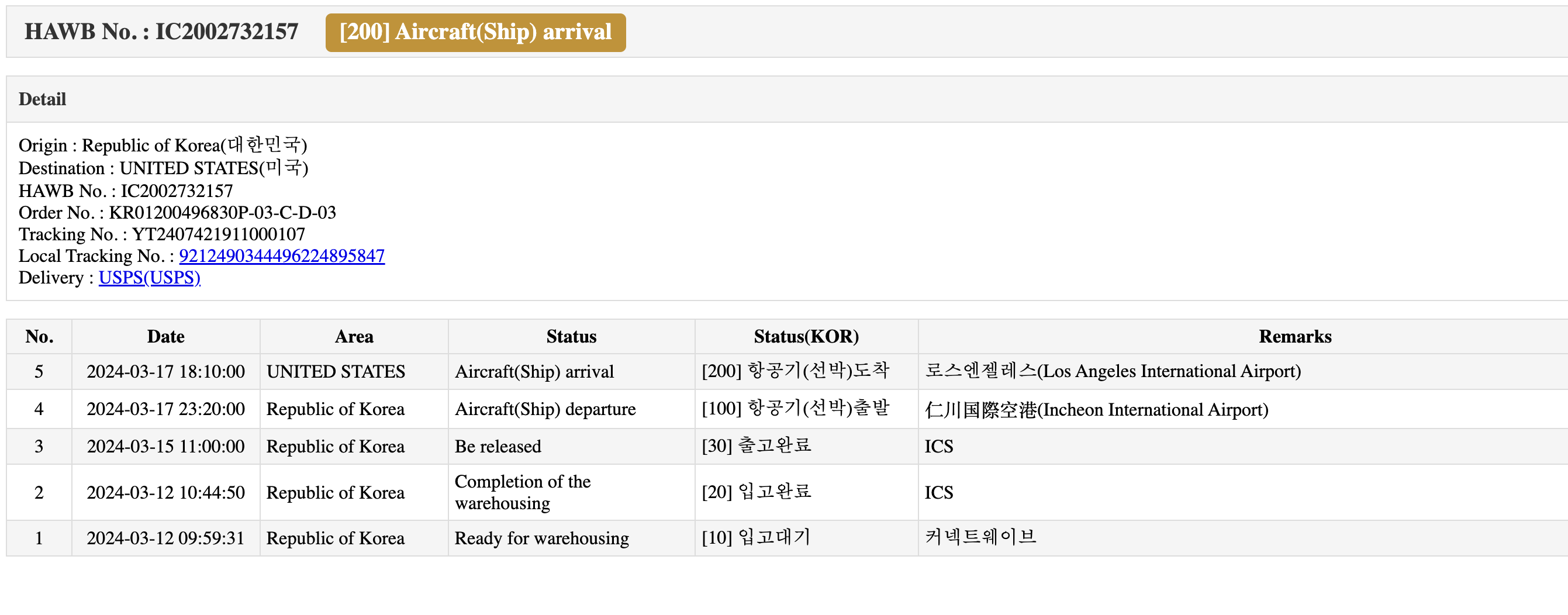Click the Status column header

[x=571, y=337]
